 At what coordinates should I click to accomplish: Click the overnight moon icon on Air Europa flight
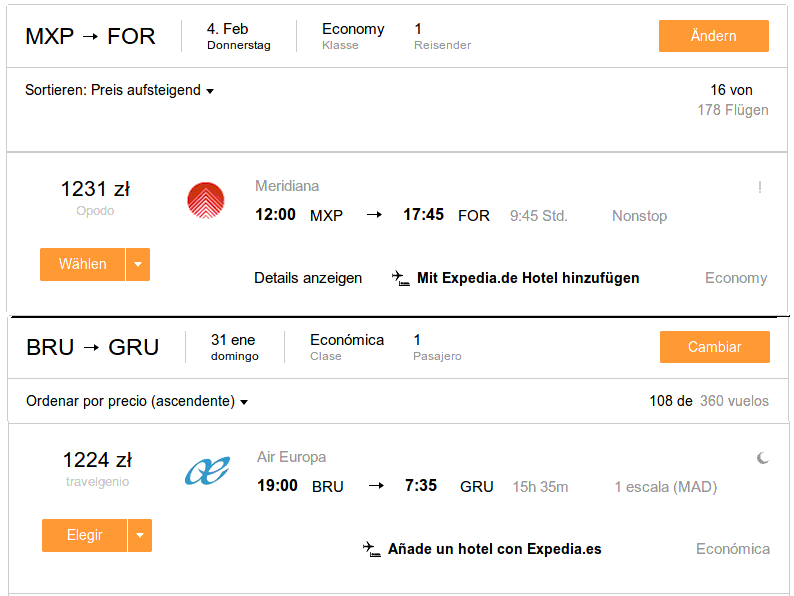coord(763,458)
